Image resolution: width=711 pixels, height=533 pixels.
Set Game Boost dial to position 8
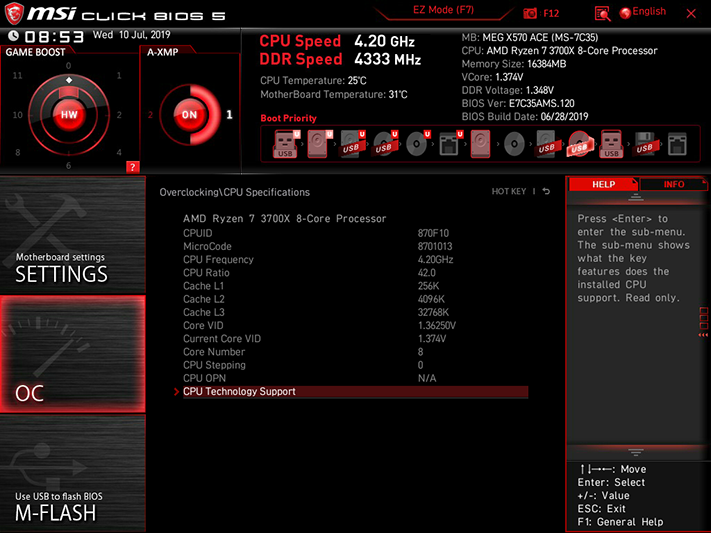pyautogui.click(x=18, y=152)
